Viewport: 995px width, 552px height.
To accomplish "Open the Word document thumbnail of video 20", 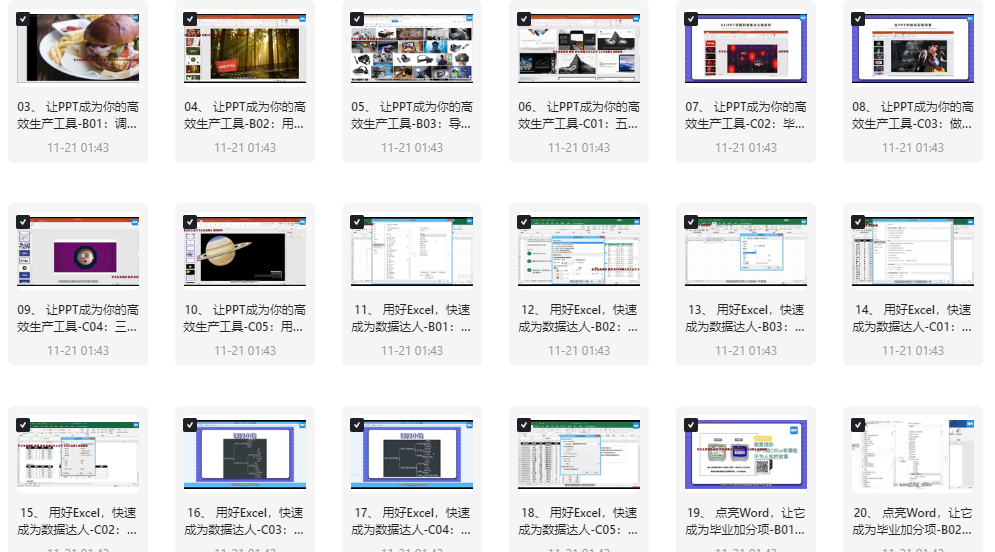I will pyautogui.click(x=913, y=455).
